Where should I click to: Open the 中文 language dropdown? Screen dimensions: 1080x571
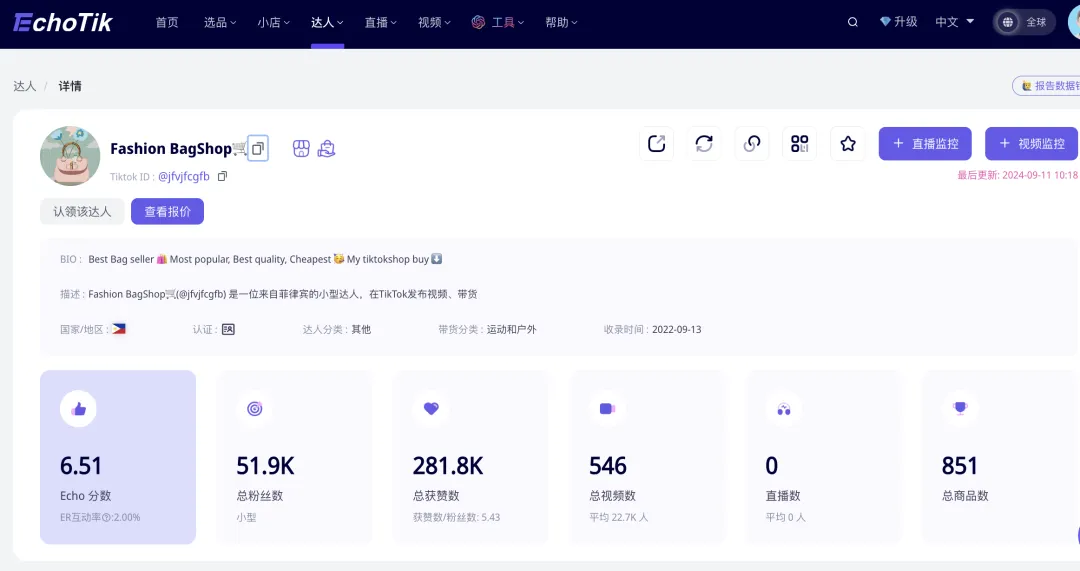pos(954,22)
